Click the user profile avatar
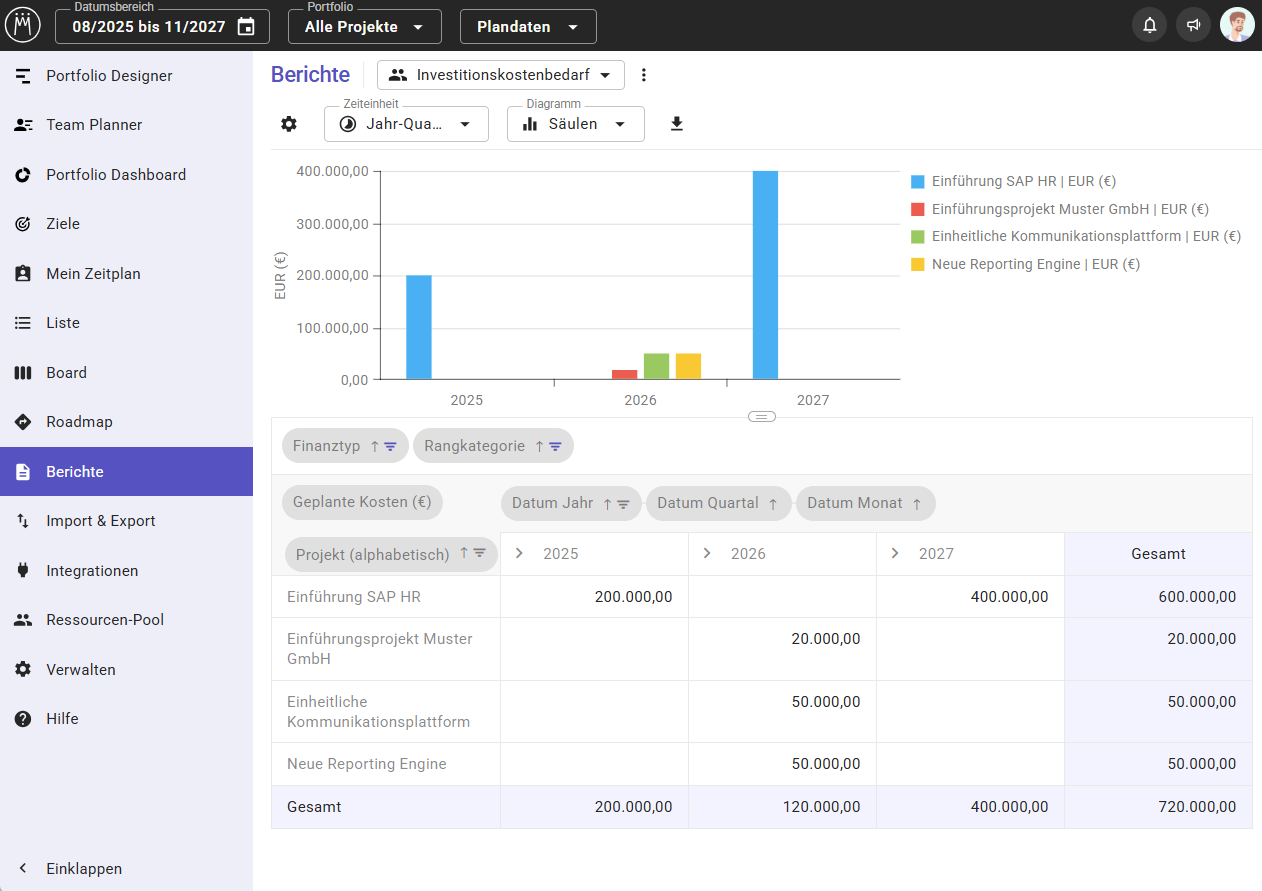The height and width of the screenshot is (891, 1262). (x=1237, y=26)
